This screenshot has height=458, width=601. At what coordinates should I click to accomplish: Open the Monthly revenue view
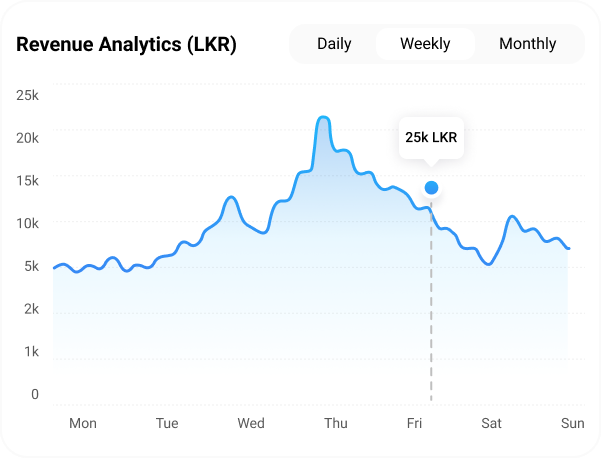[x=527, y=44]
